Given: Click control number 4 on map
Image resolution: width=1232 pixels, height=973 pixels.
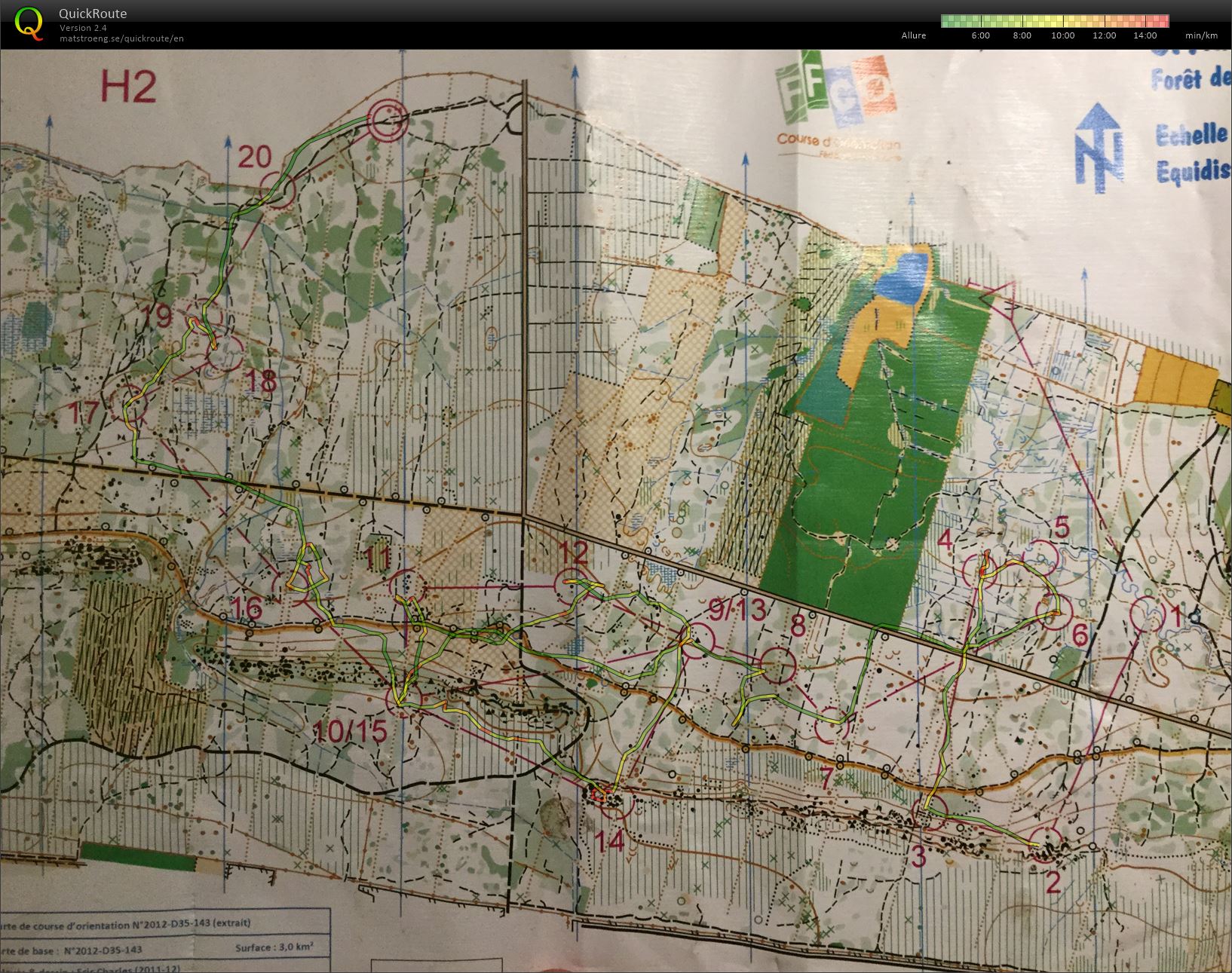Looking at the screenshot, I should click(945, 540).
